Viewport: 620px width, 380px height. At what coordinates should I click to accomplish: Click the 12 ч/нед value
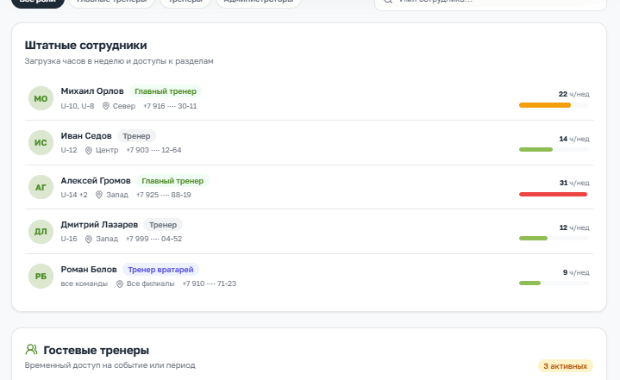pyautogui.click(x=574, y=228)
